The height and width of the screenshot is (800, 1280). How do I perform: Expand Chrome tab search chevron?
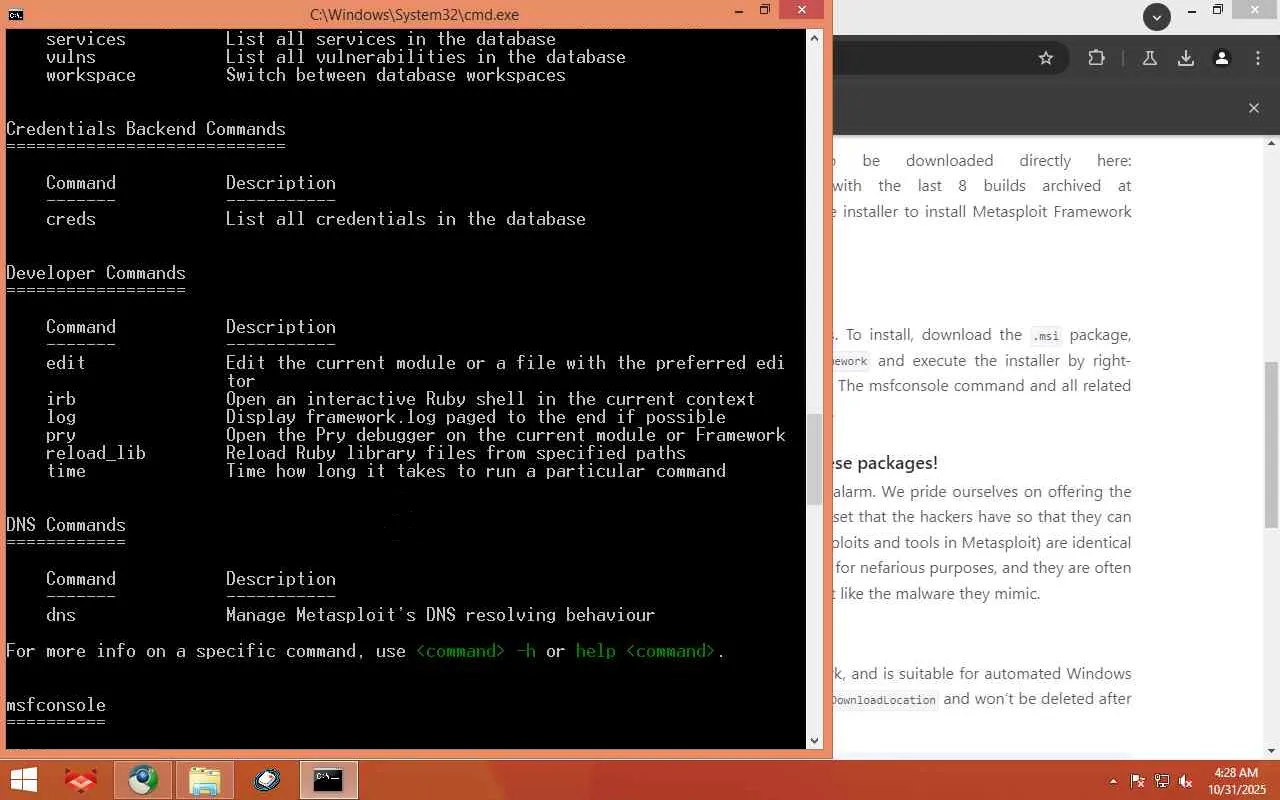1157,16
